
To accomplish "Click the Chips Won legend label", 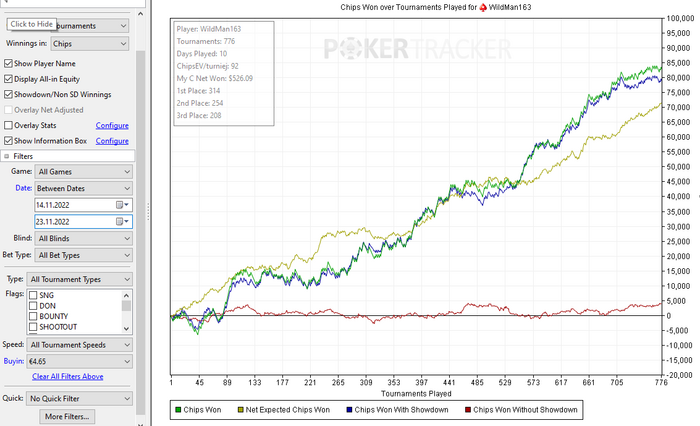I will tap(202, 409).
